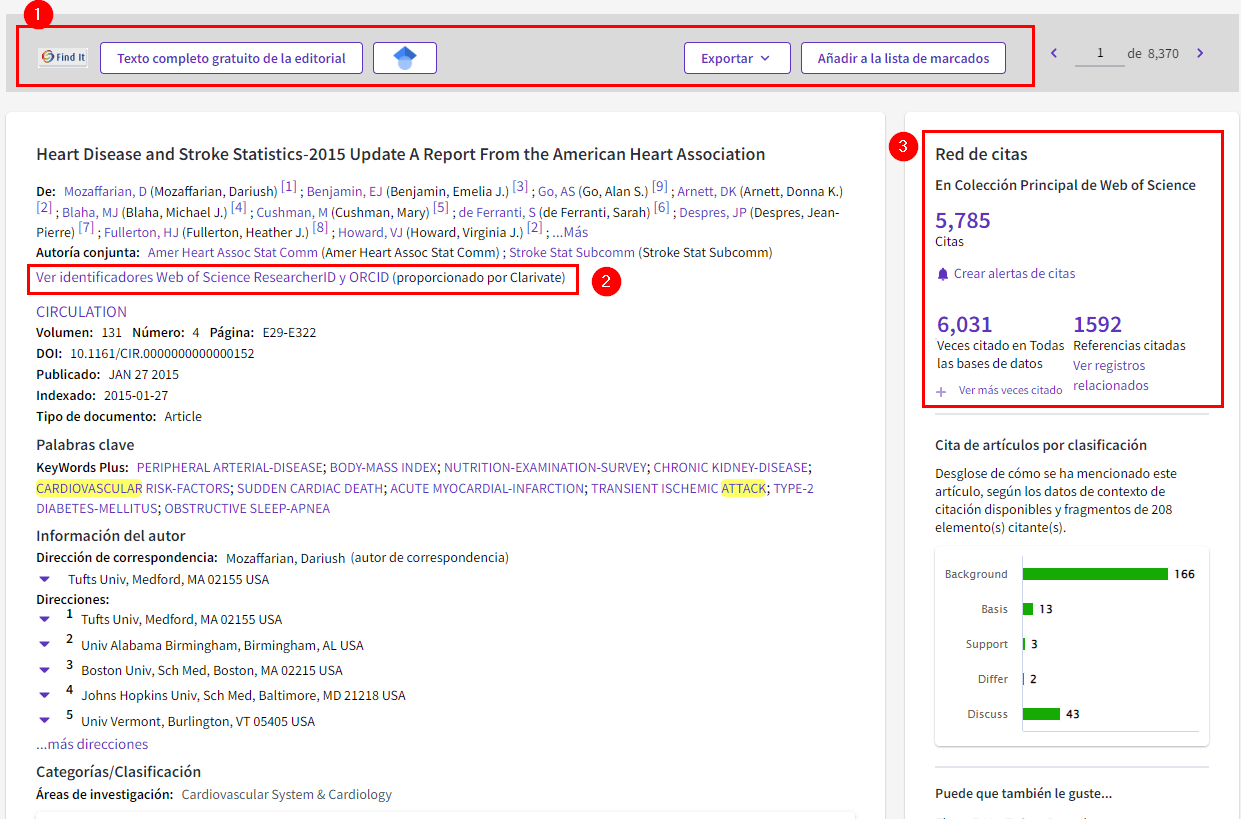Click Añadir a la lista de marcados
The height and width of the screenshot is (819, 1241).
tap(903, 58)
